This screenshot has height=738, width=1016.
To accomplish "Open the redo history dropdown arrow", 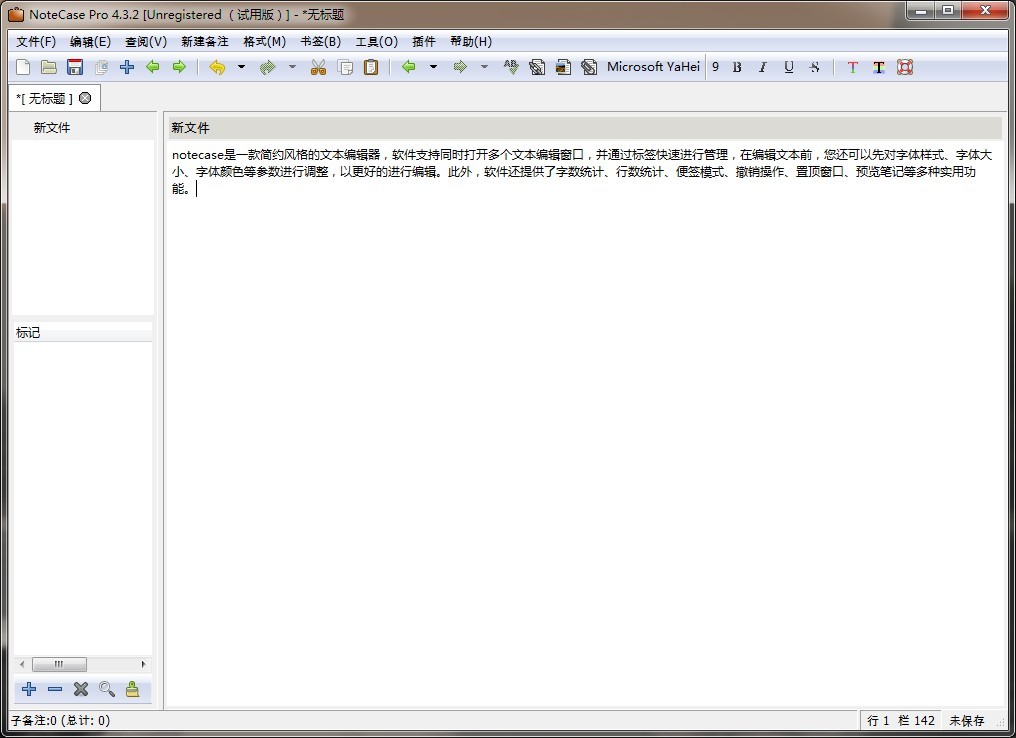I will point(290,67).
